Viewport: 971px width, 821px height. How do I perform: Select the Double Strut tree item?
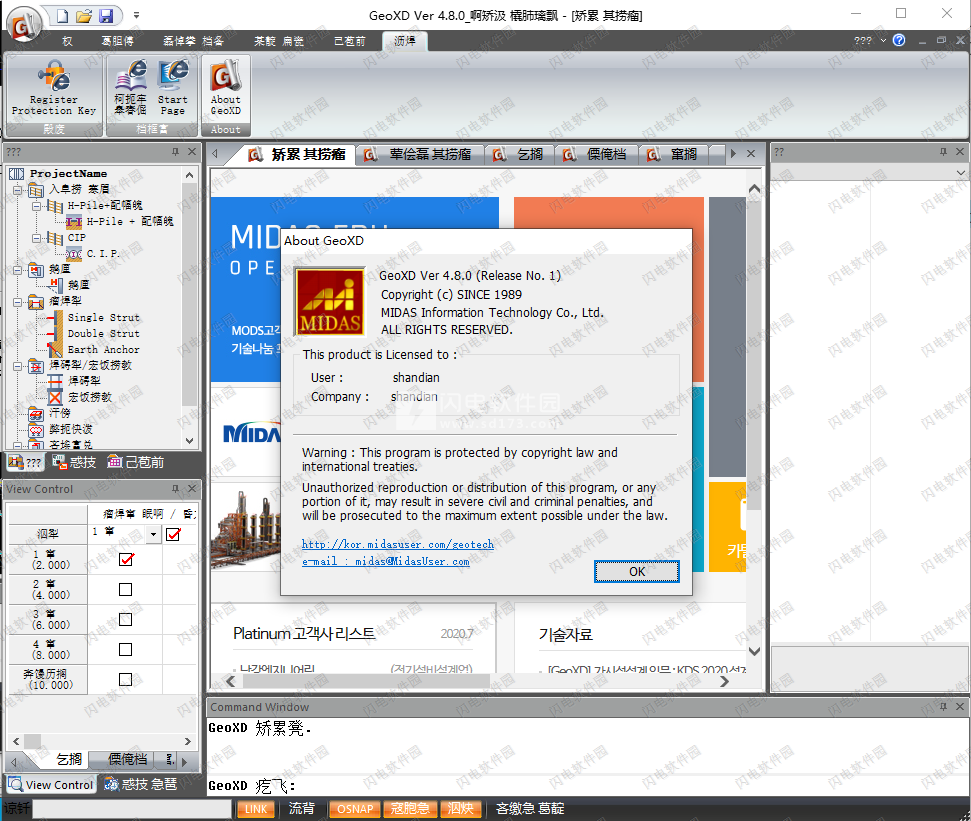pyautogui.click(x=103, y=333)
